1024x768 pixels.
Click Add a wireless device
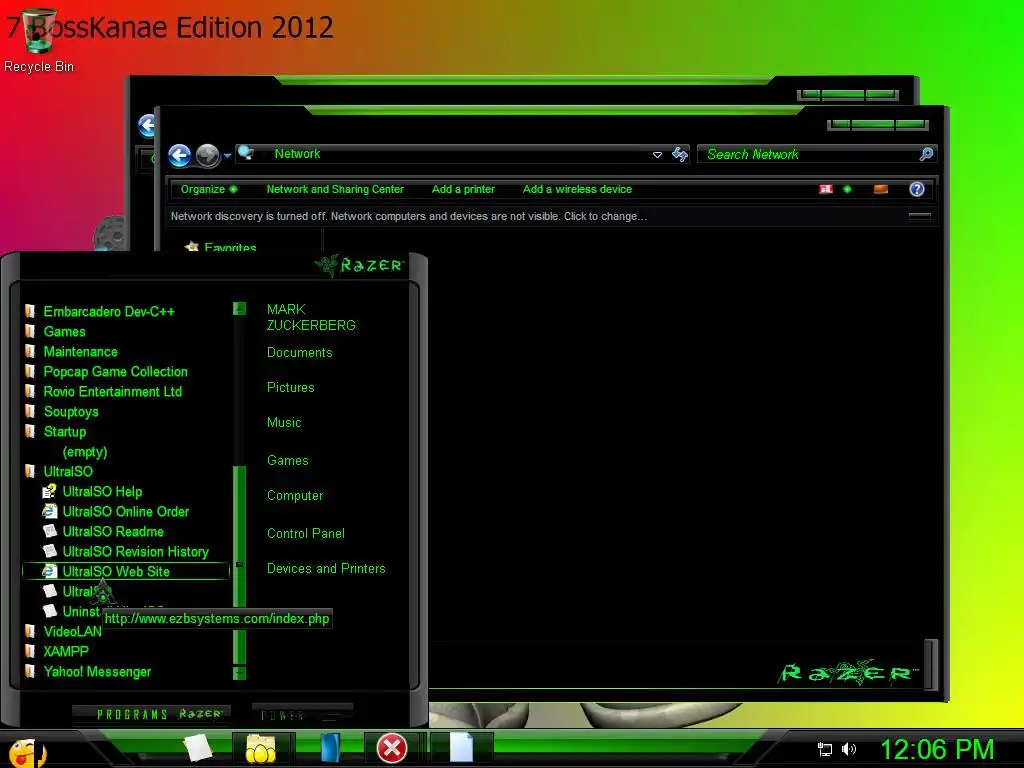[x=577, y=189]
